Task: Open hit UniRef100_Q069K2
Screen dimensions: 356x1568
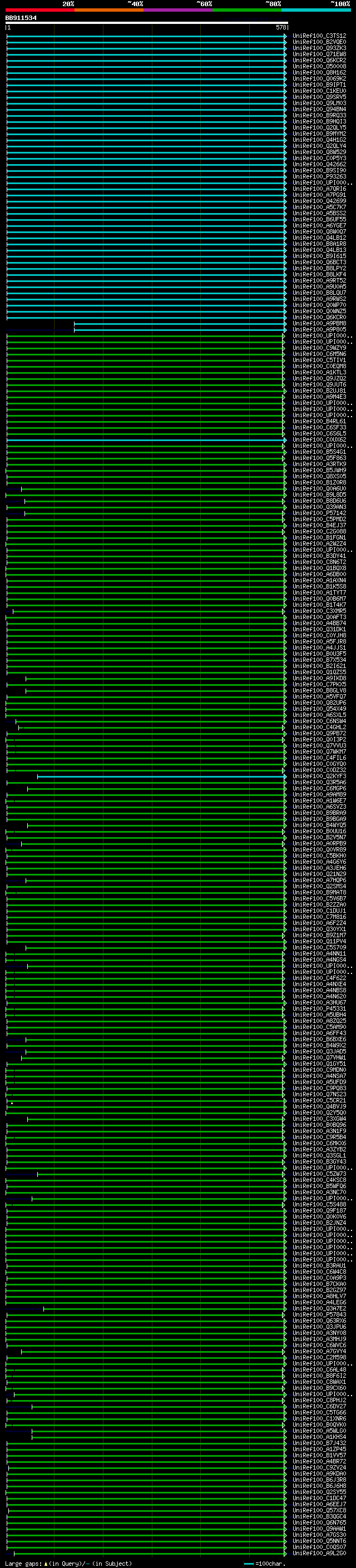Action: pos(319,78)
